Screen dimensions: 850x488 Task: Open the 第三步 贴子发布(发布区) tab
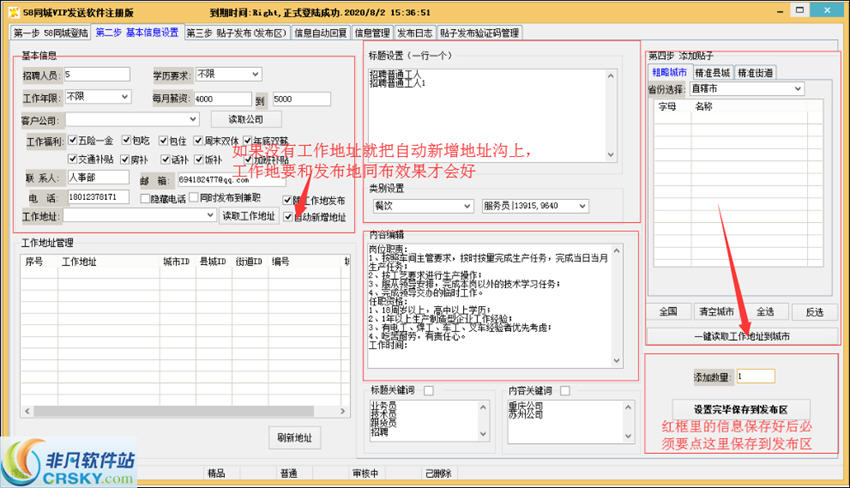tap(237, 33)
